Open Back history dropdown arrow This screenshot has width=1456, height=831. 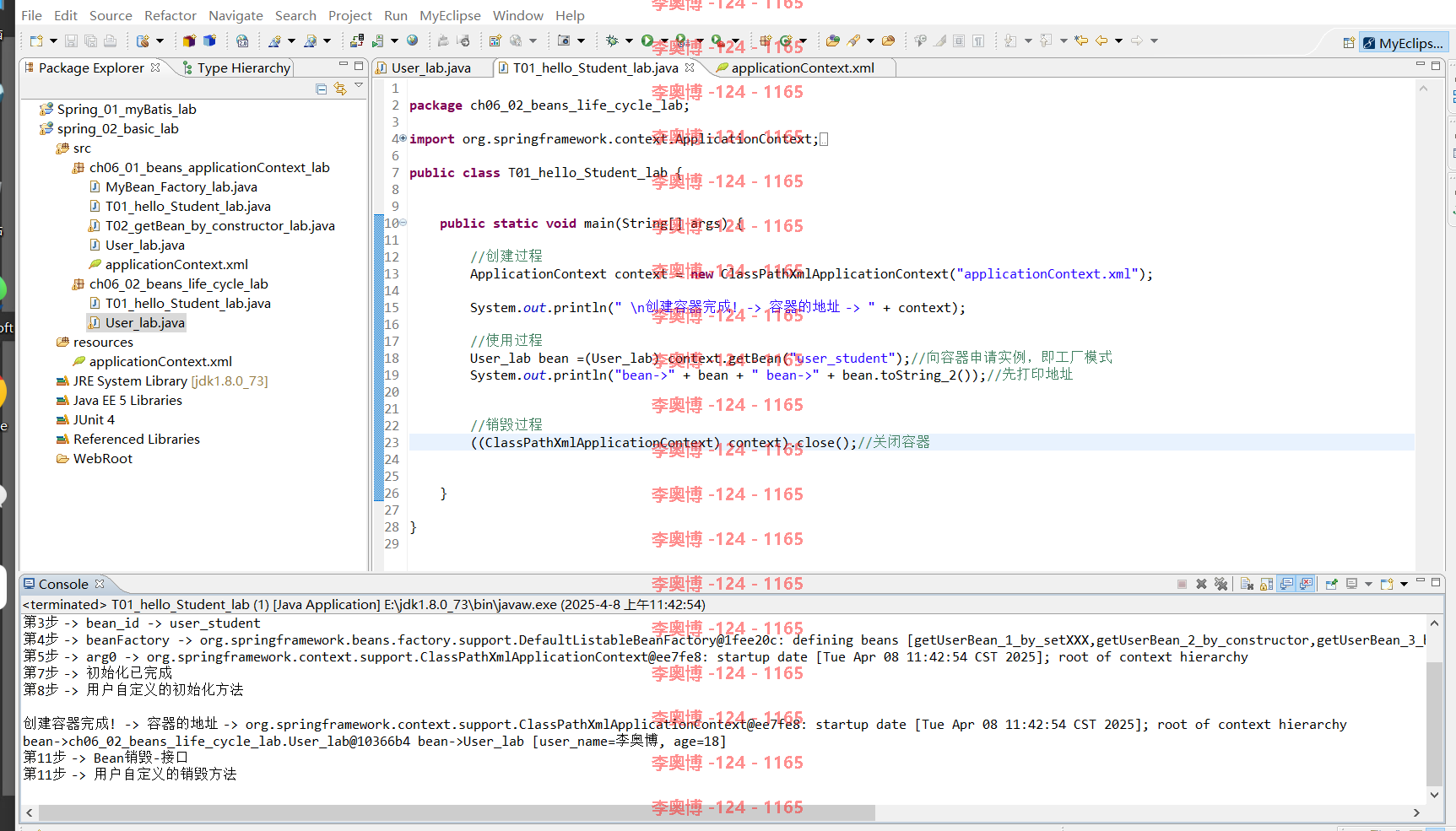coord(1118,40)
